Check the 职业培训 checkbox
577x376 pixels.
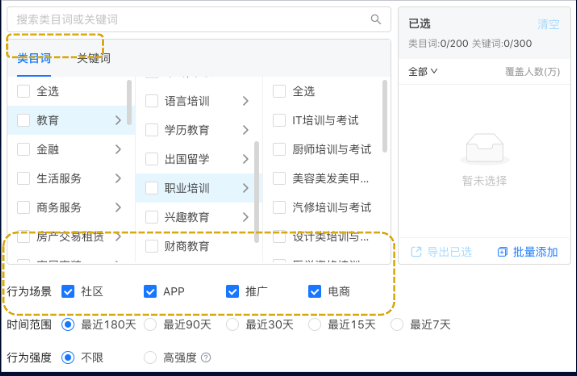(151, 188)
